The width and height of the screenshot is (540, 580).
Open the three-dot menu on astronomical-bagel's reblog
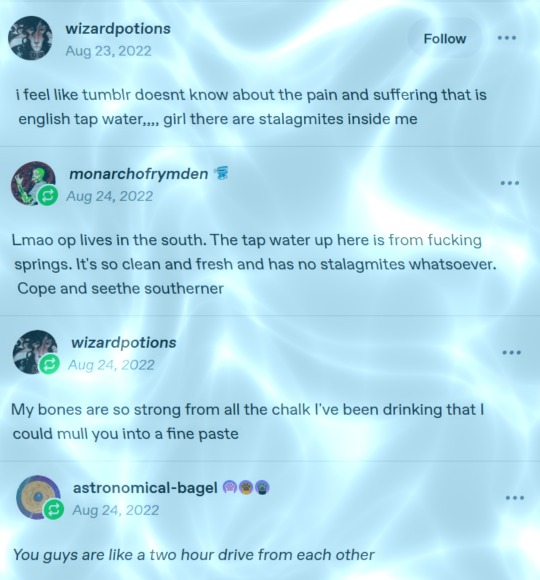tap(515, 498)
